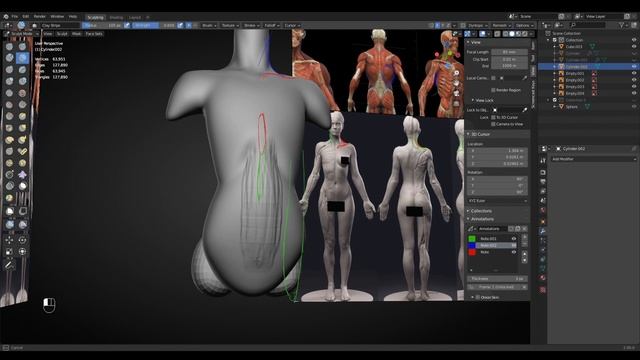Open the Modifiers properties tab wrench icon
Viewport: 640px width, 360px height.
(x=543, y=230)
